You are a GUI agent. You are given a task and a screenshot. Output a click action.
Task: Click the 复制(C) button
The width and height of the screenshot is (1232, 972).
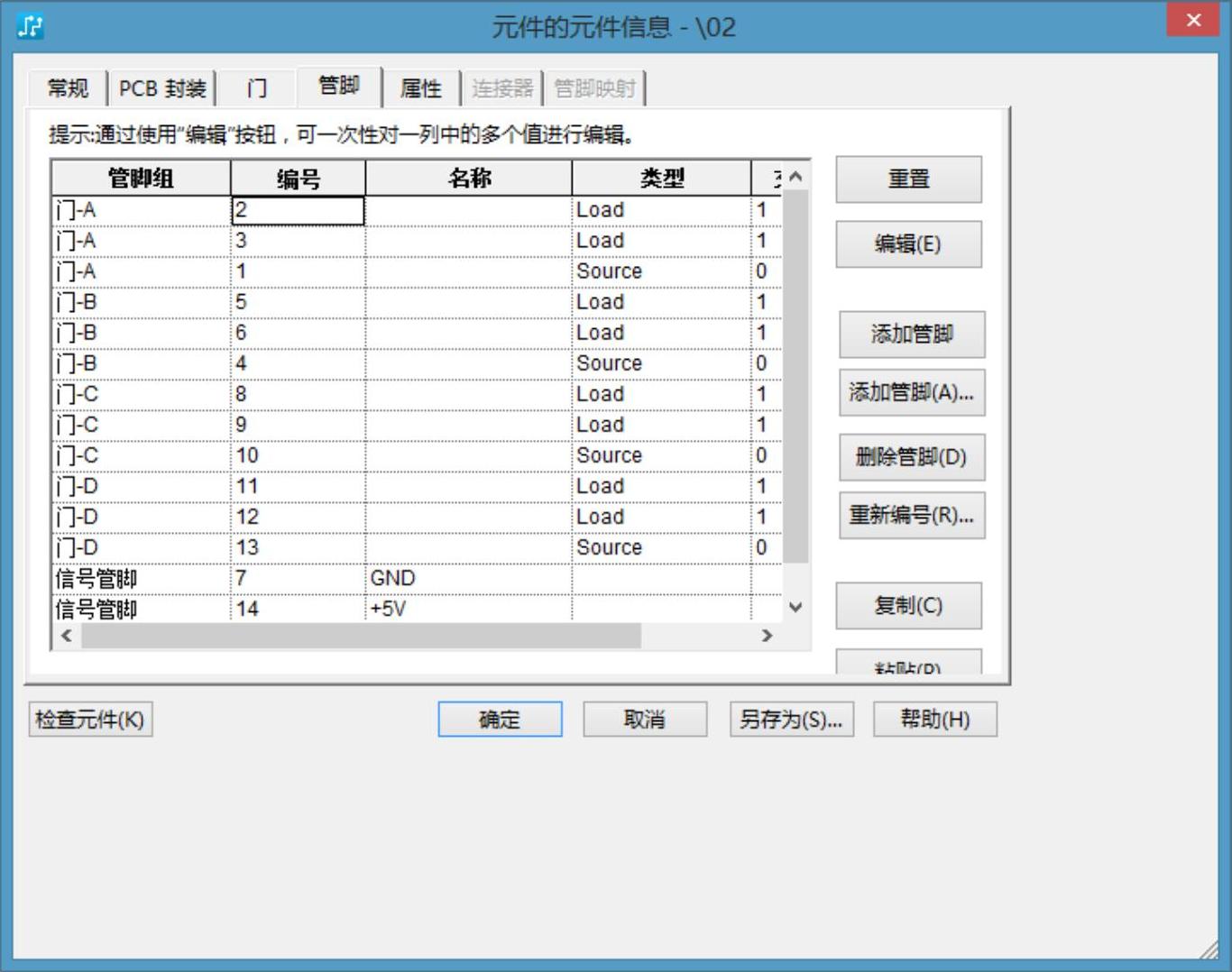(x=908, y=605)
